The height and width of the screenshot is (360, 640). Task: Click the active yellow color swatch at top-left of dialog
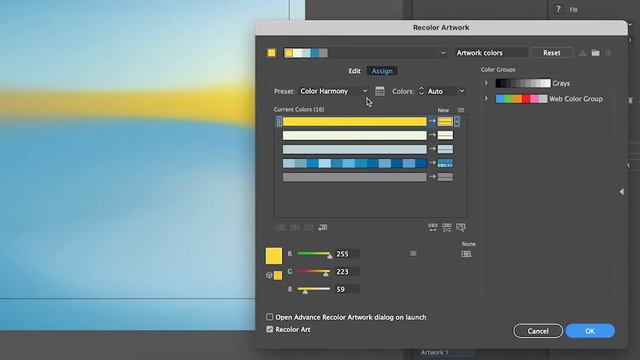(x=271, y=53)
